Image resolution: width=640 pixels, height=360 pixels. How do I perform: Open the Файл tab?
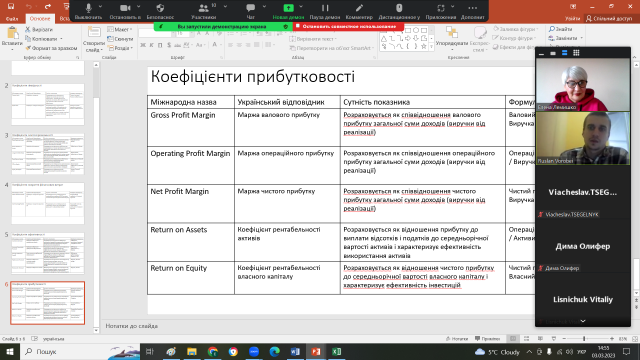12,19
